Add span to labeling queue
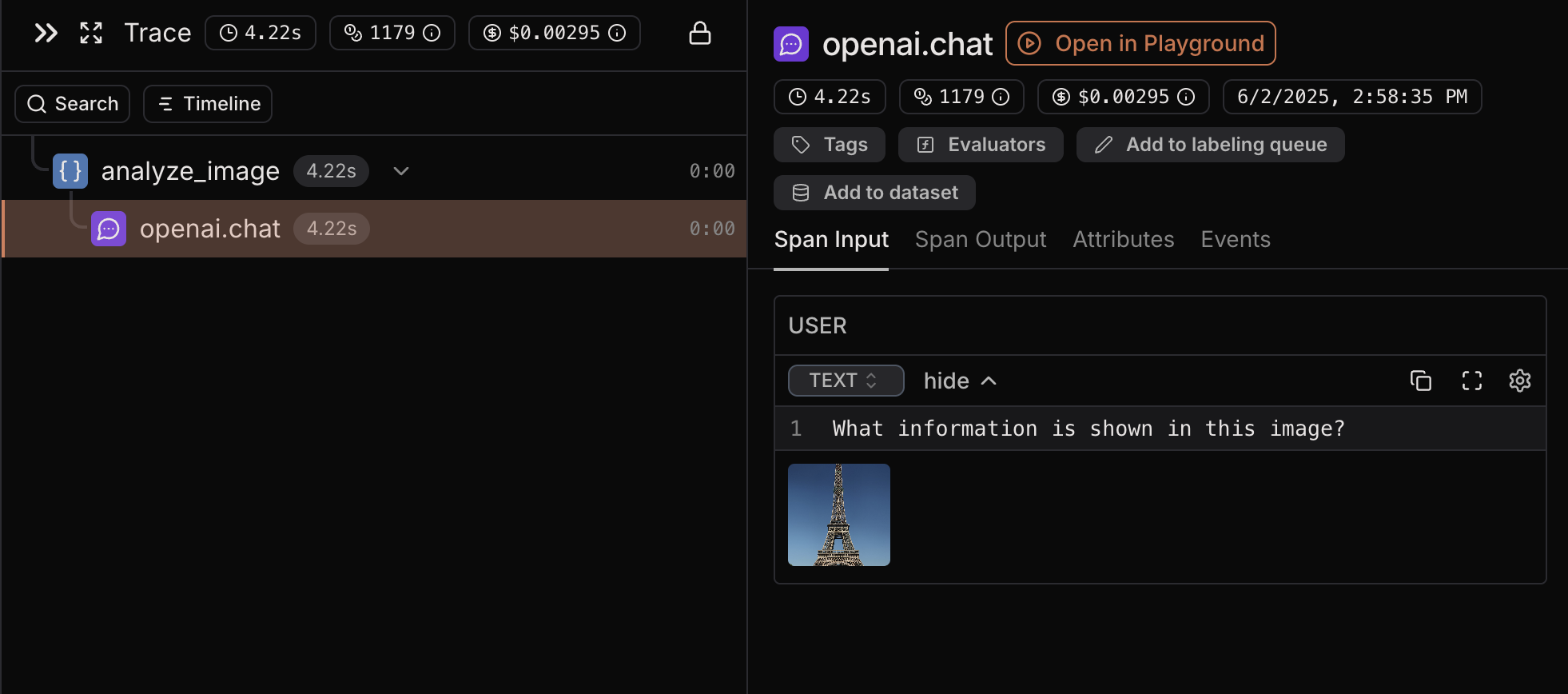1568x694 pixels. coord(1211,145)
